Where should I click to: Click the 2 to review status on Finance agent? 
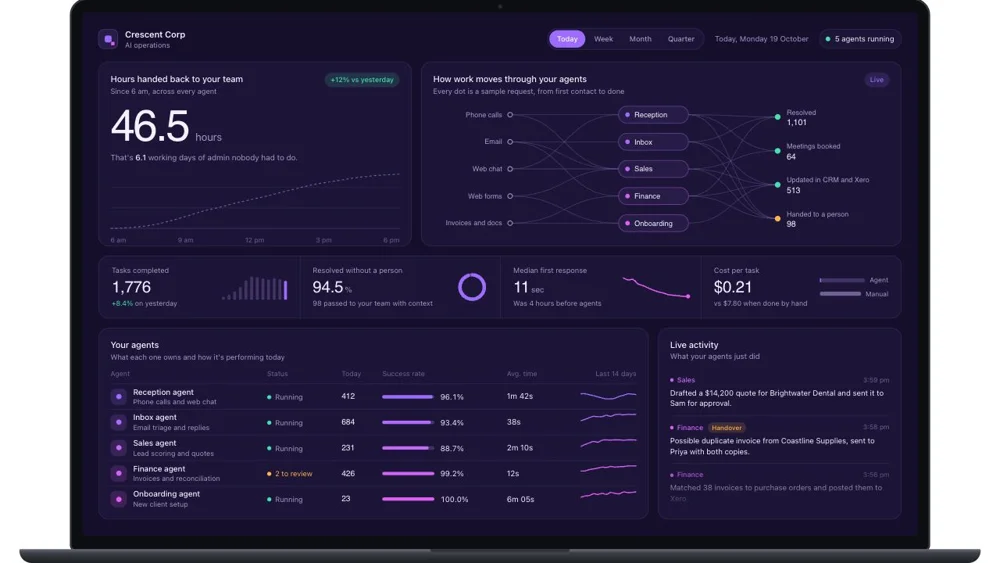(290, 474)
